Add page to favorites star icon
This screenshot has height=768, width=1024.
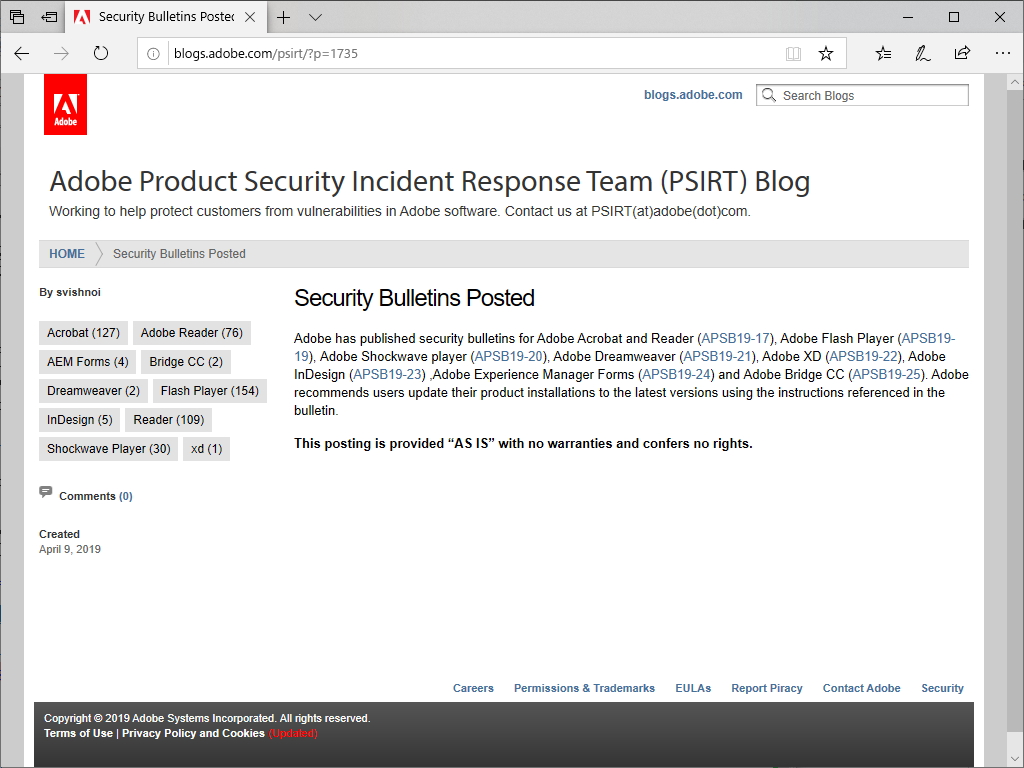coord(826,54)
